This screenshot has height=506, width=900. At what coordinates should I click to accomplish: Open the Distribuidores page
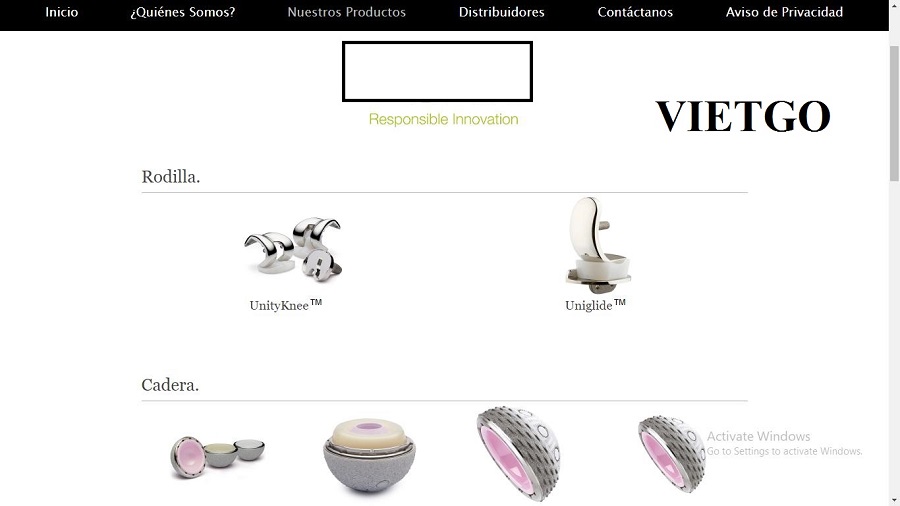502,12
